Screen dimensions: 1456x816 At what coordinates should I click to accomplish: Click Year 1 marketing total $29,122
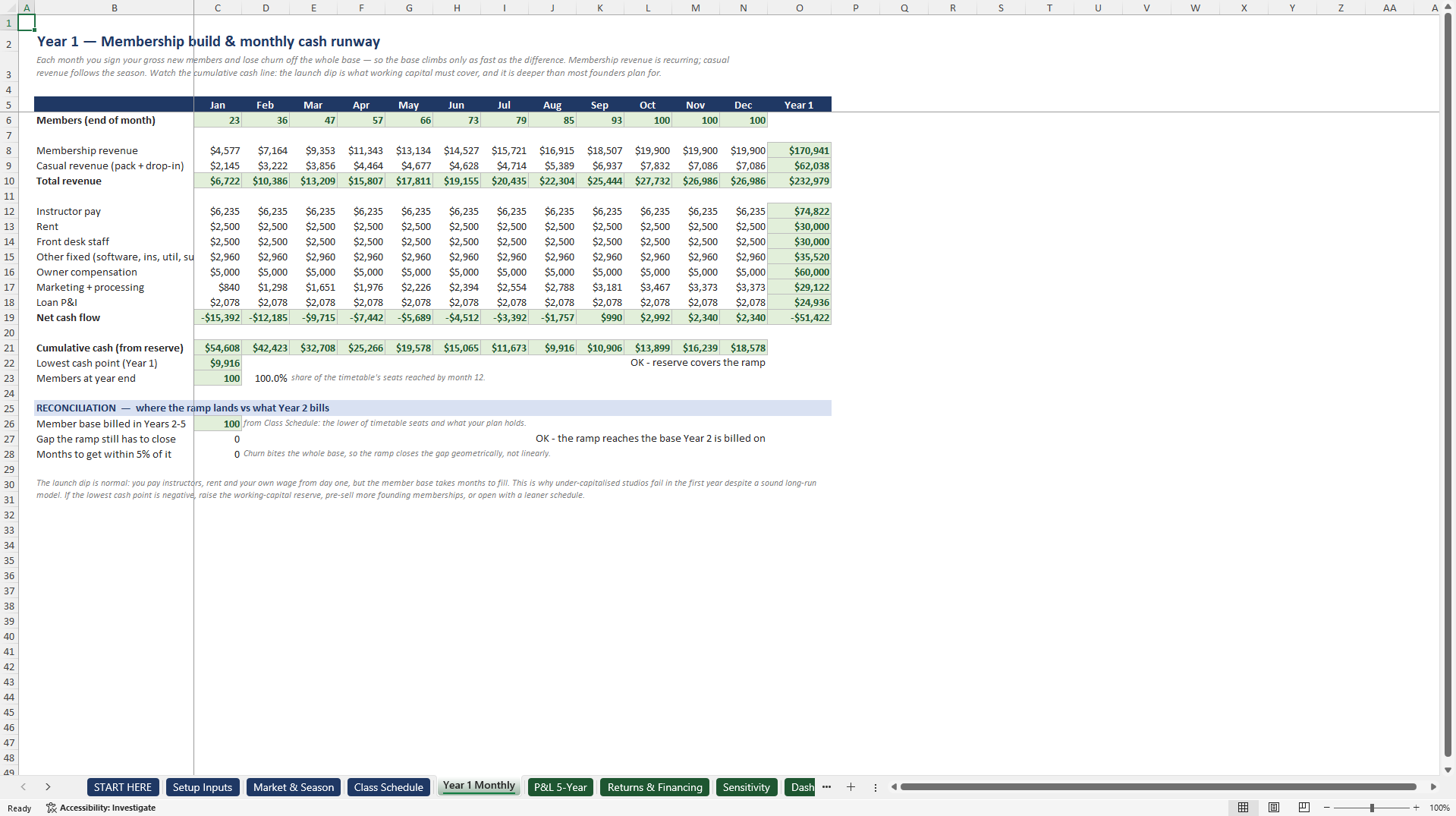point(799,287)
